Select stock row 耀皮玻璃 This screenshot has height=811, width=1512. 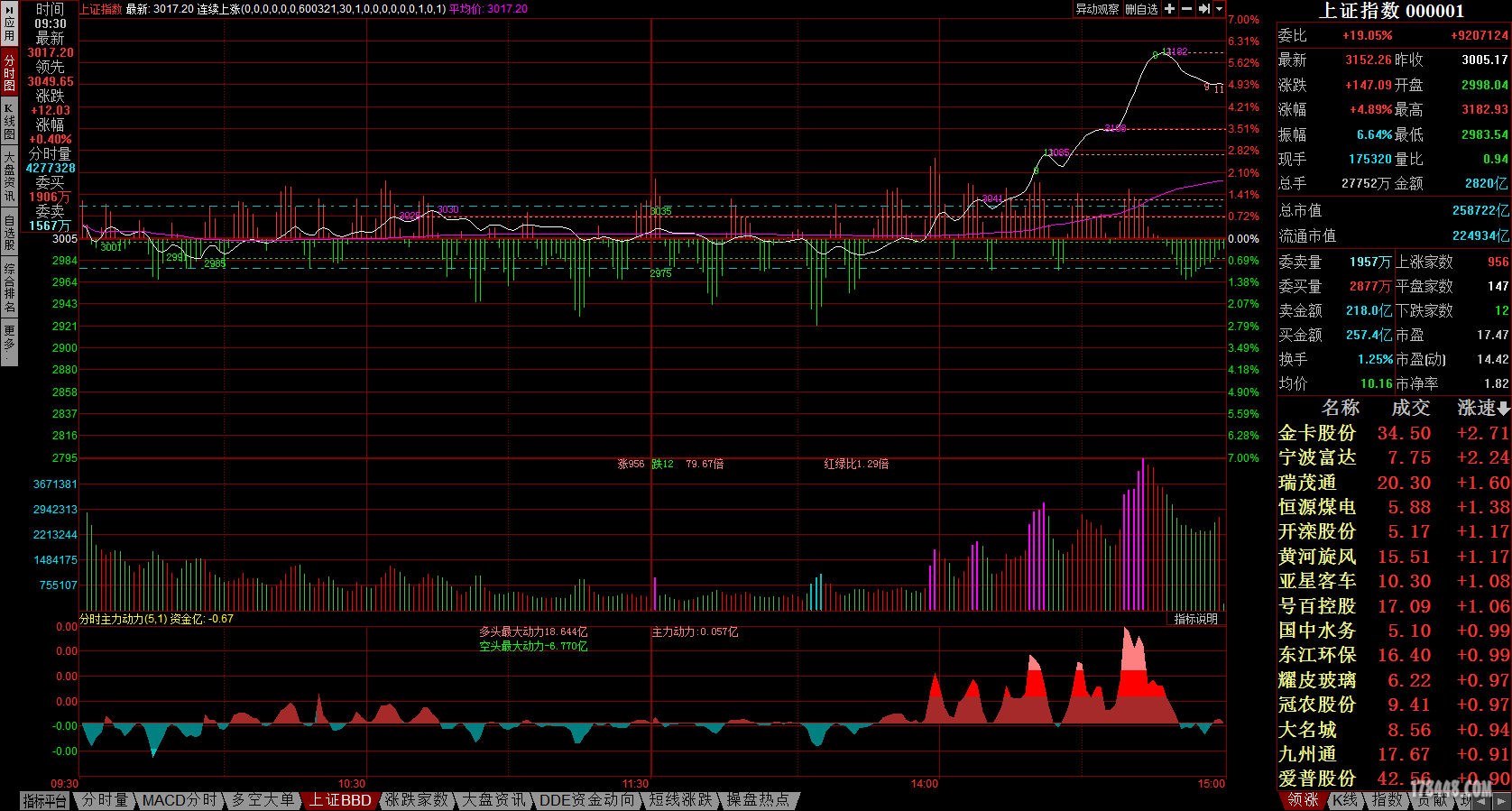[x=1394, y=680]
